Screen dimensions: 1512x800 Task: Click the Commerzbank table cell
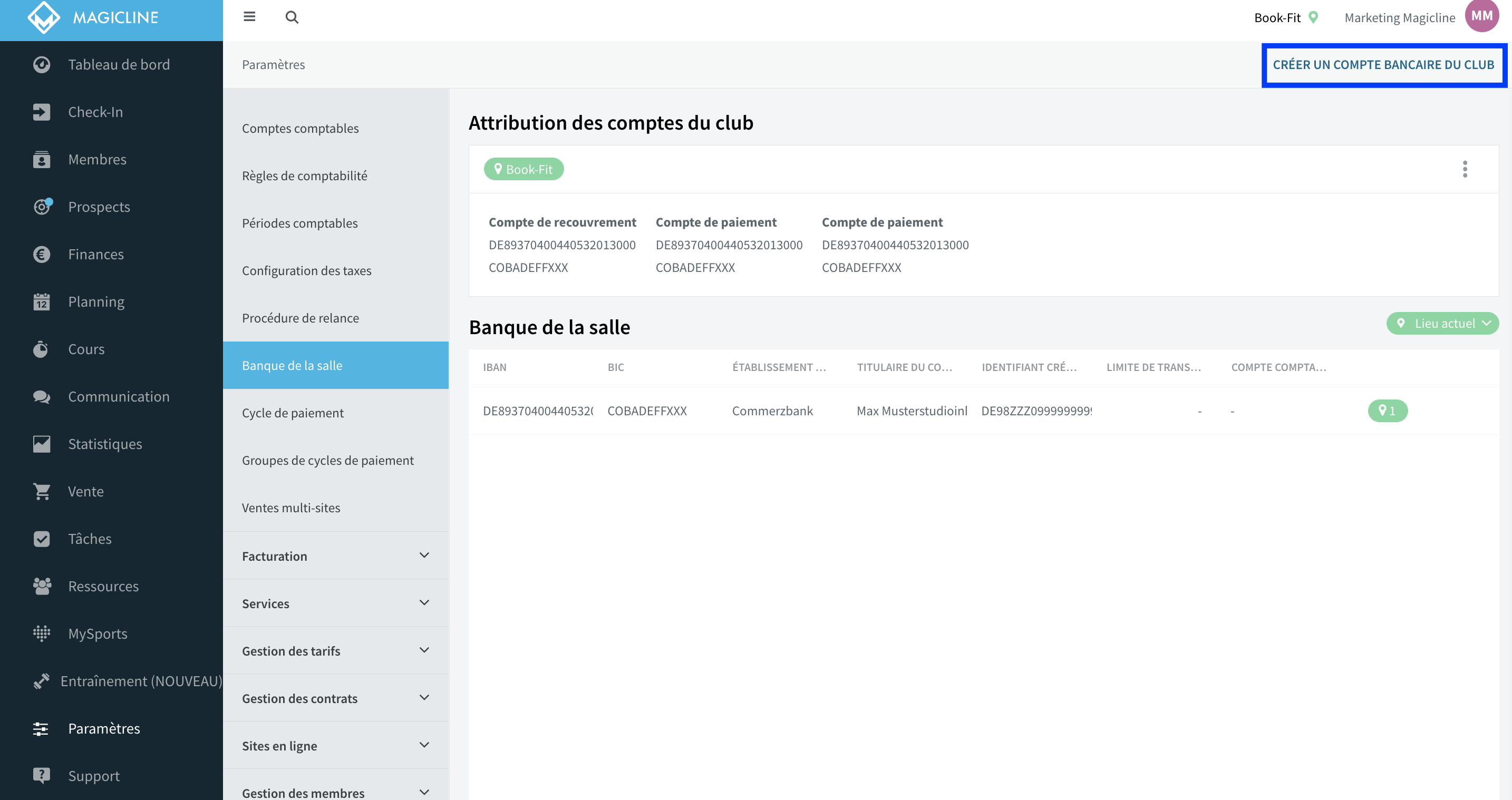pos(772,411)
